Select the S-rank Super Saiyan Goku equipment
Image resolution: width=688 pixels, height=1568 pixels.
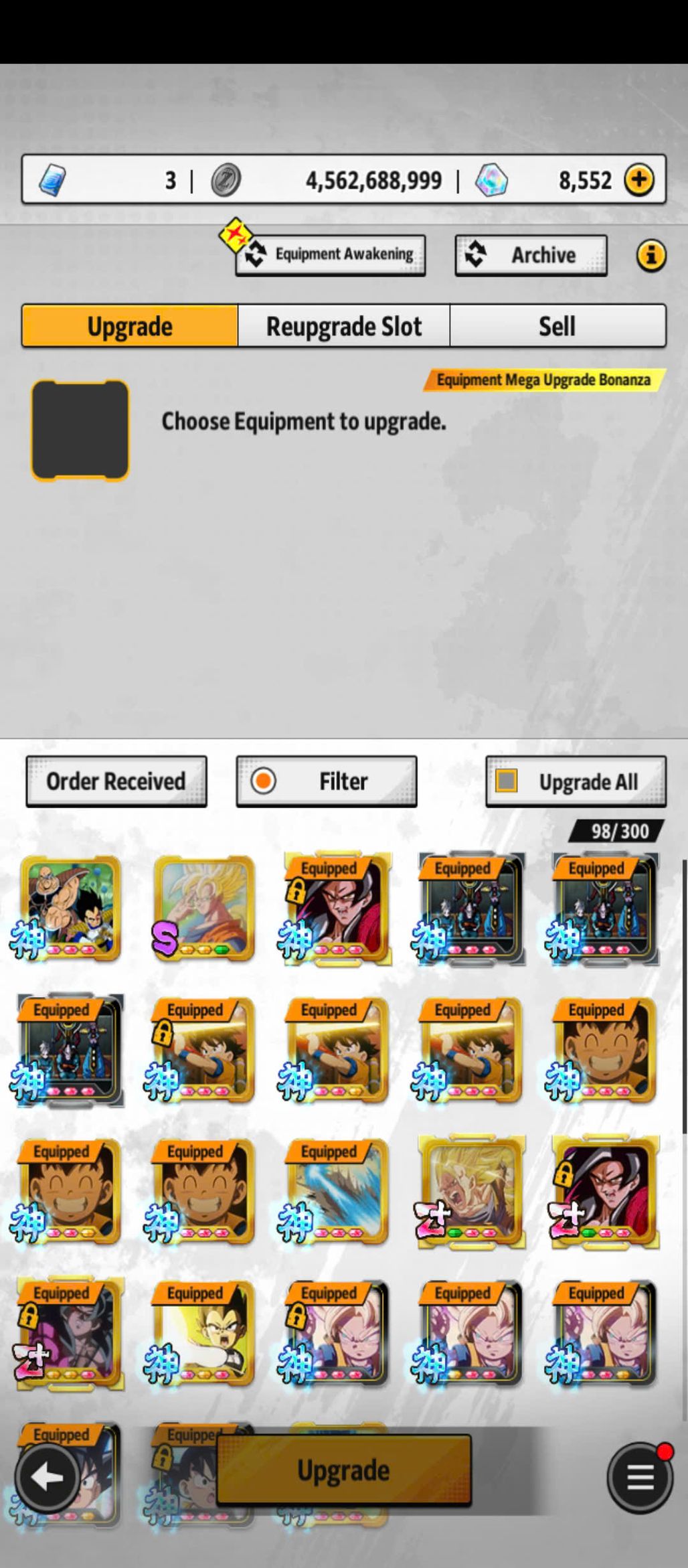pos(204,909)
